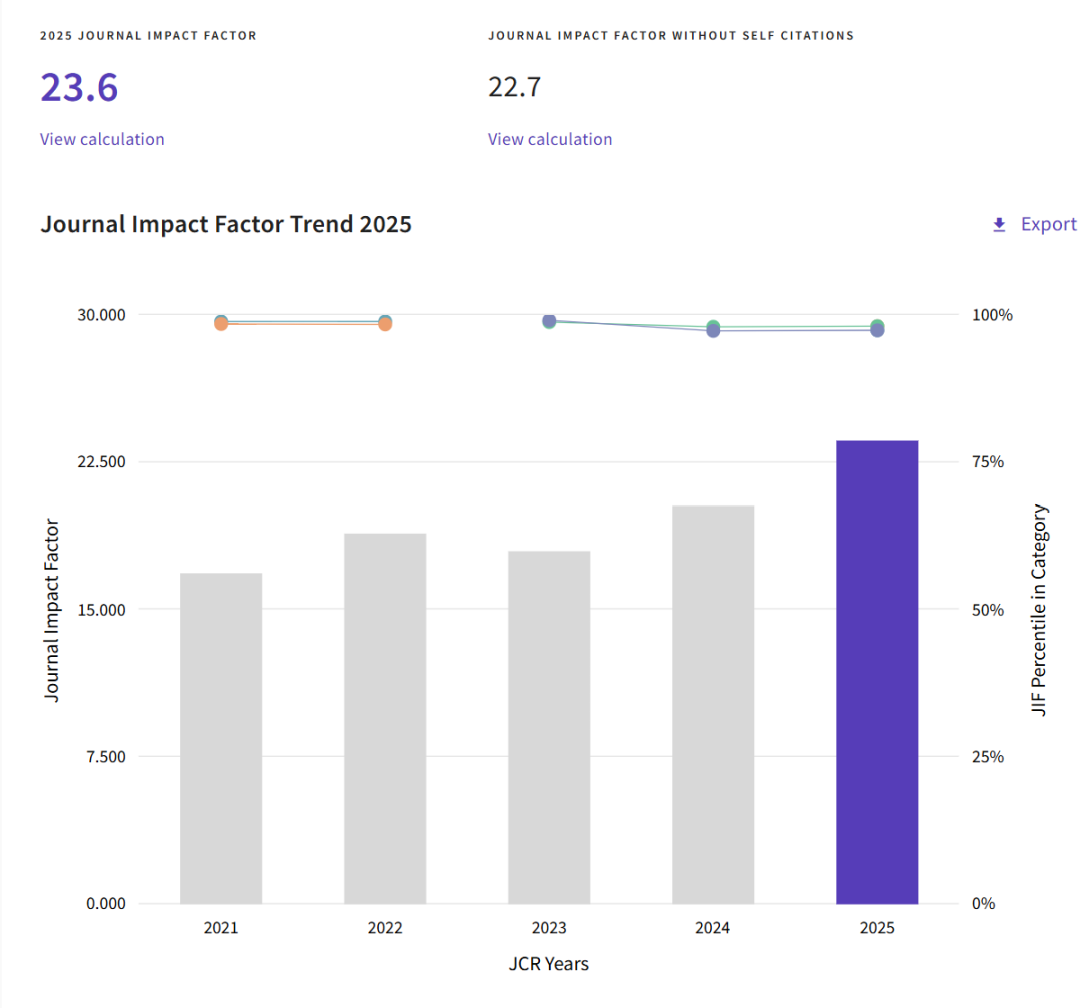Click the 75% percentile axis label
1080x1008 pixels.
click(x=988, y=462)
